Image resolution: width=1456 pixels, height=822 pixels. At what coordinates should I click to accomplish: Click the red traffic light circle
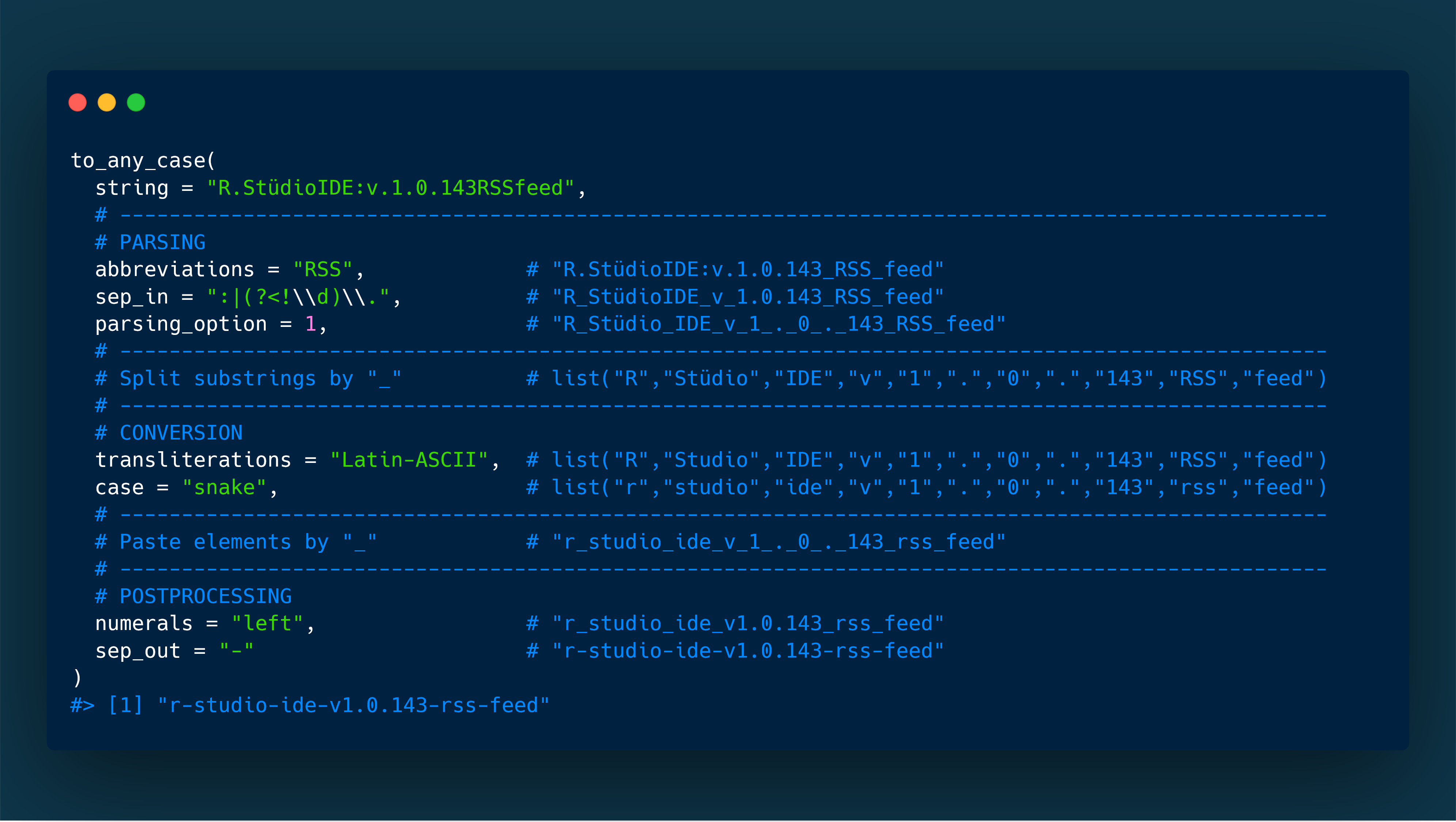point(78,102)
